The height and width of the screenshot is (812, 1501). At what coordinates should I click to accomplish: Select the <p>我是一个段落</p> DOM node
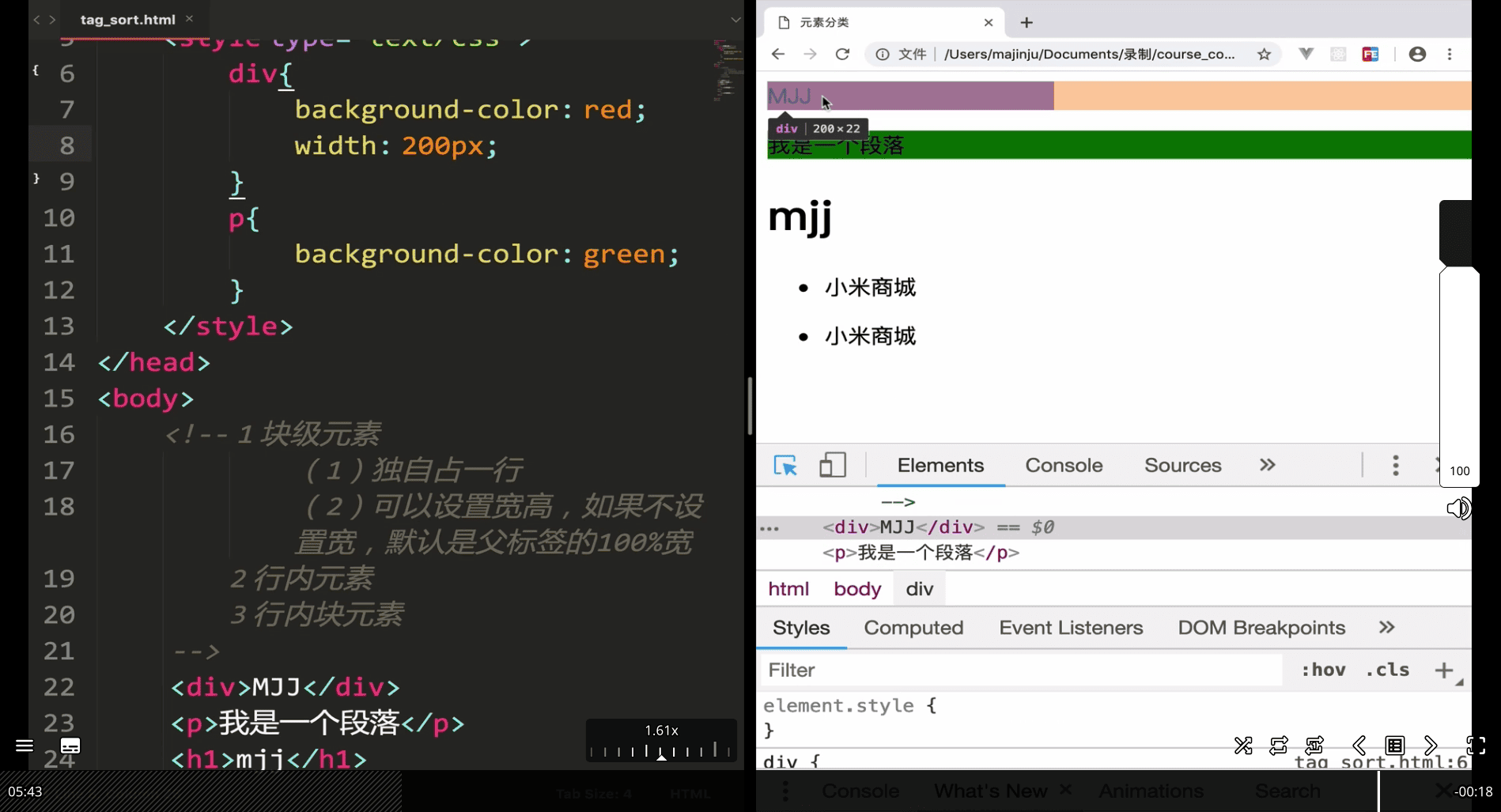[x=921, y=553]
